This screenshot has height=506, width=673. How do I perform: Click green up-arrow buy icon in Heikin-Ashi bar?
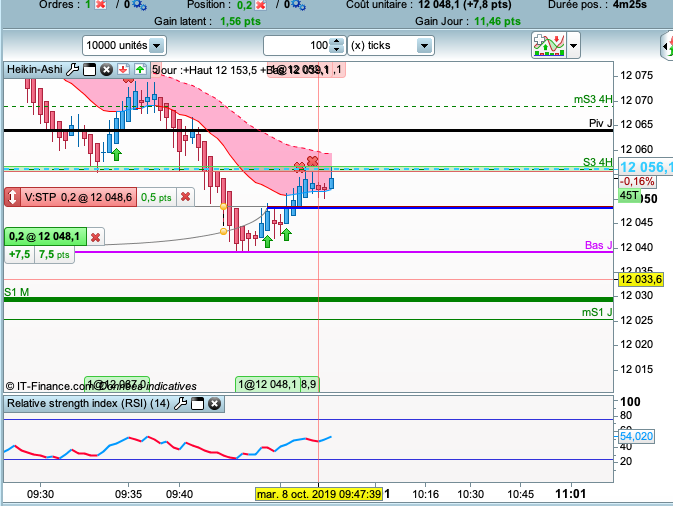140,70
